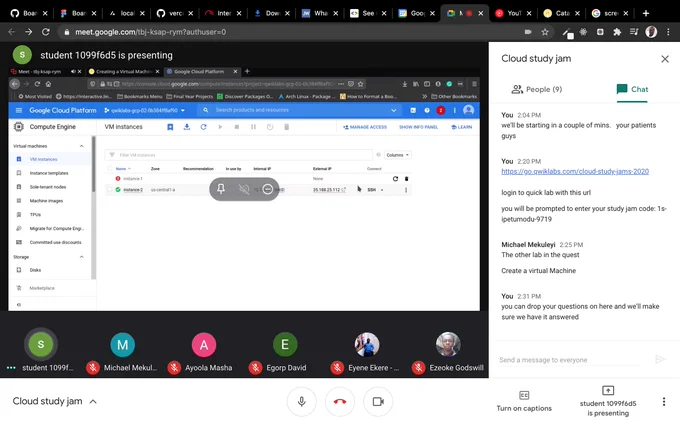
Task: Open the Cloud Platform help question icon
Action: coord(427,111)
